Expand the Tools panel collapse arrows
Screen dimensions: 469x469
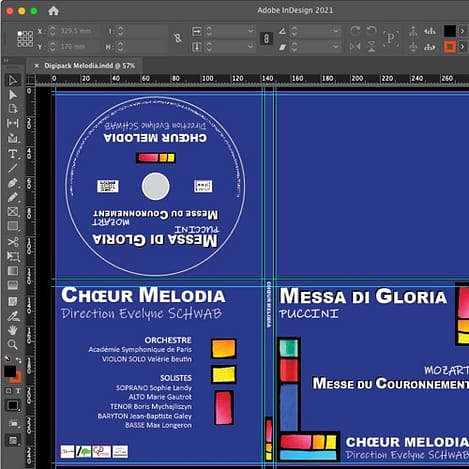[6, 61]
